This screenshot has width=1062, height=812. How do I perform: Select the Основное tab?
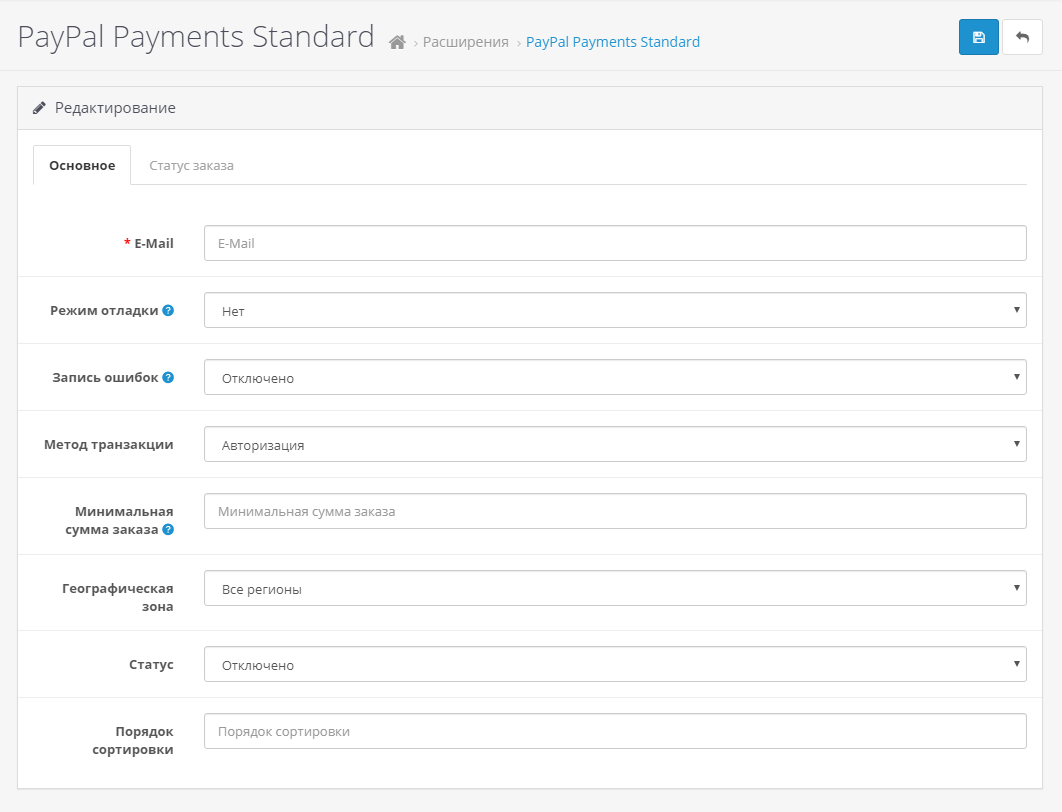tap(82, 165)
